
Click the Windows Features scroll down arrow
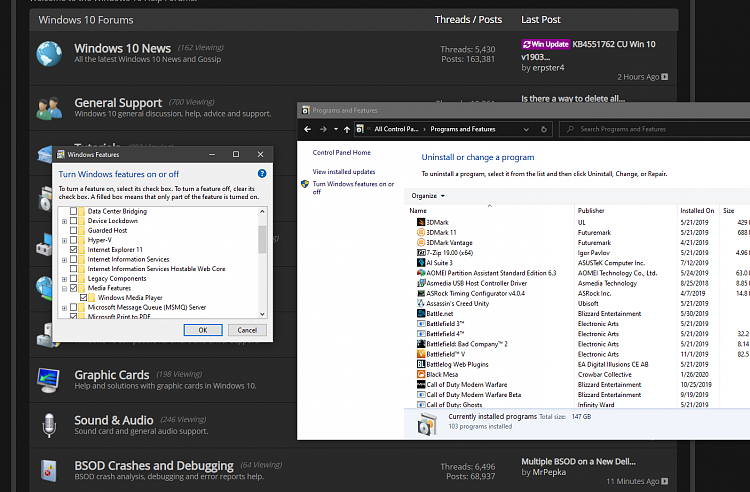262,314
